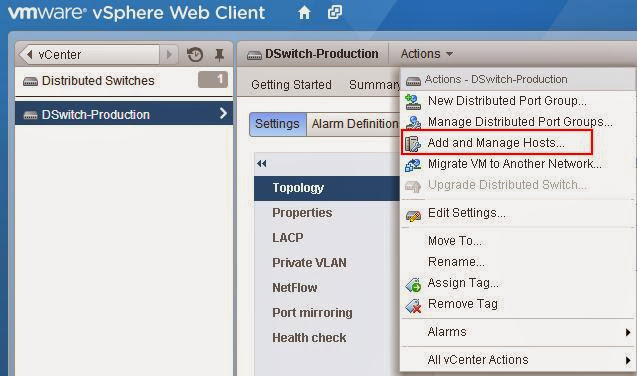Click the Edit Settings icon in menu
The height and width of the screenshot is (376, 637).
coord(413,216)
